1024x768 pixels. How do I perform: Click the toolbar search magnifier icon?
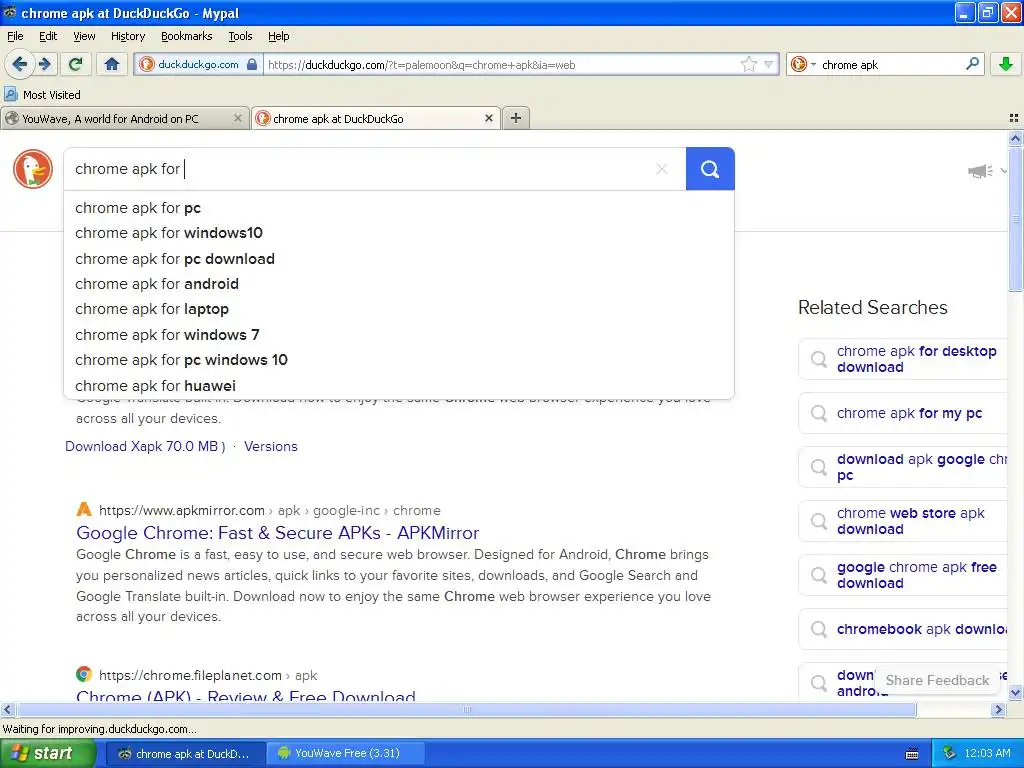(x=972, y=64)
